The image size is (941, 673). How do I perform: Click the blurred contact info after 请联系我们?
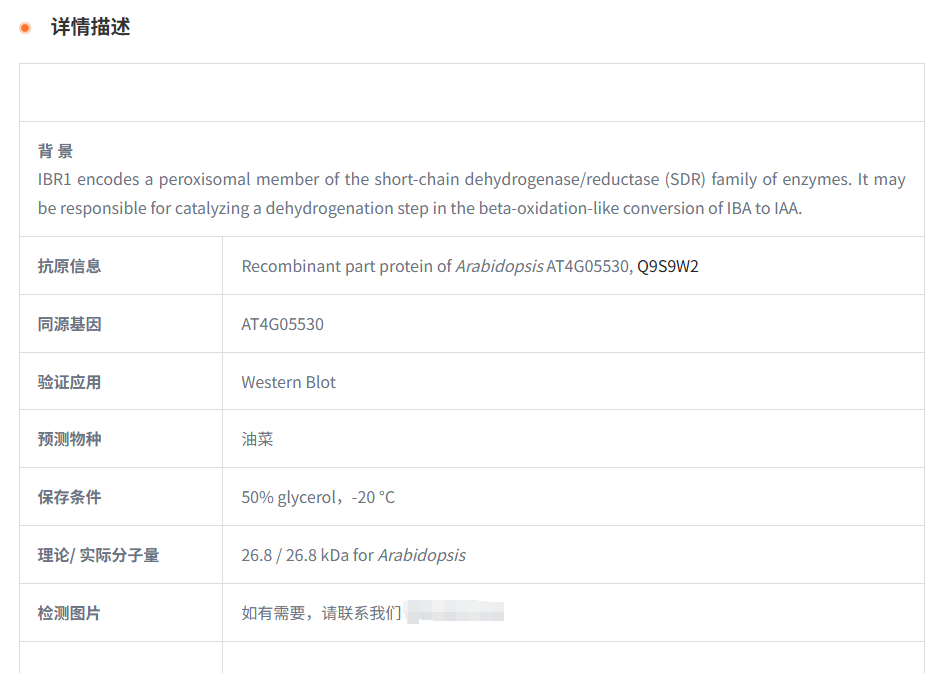pos(456,612)
